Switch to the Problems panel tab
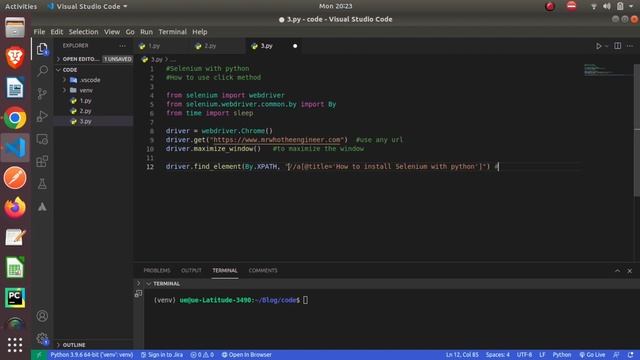The image size is (640, 360). (157, 271)
